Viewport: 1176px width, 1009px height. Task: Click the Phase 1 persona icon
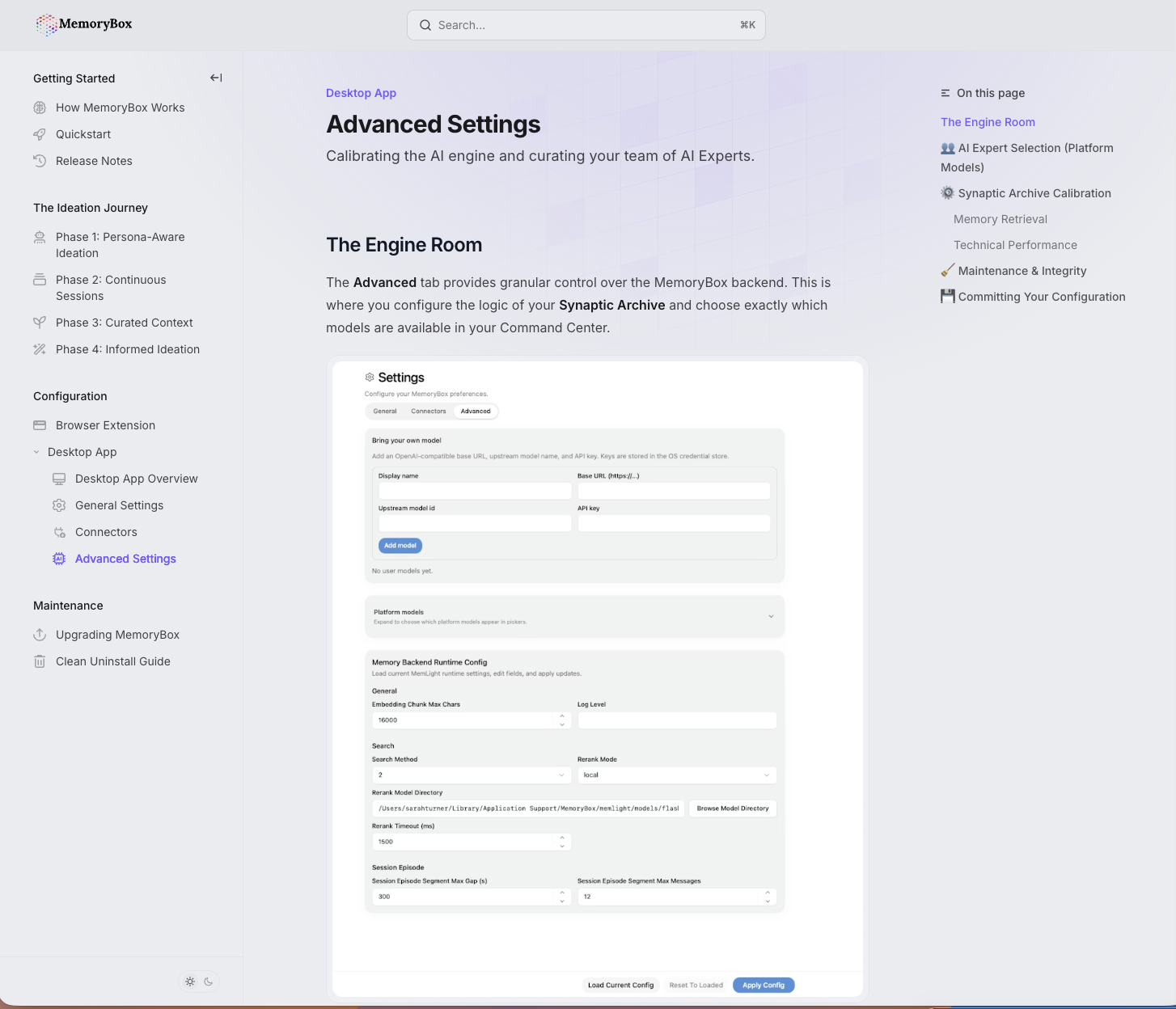point(40,237)
